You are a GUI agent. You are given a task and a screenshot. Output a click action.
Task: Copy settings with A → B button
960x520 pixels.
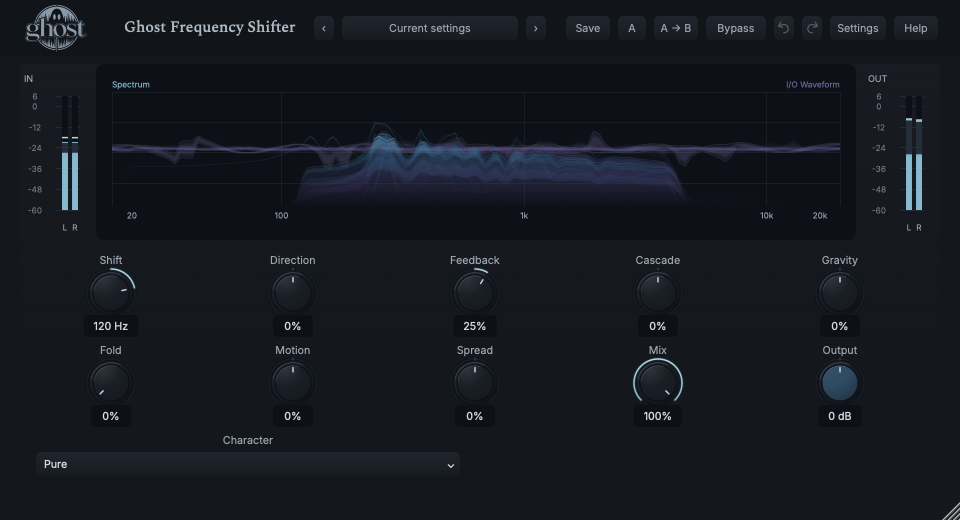676,28
